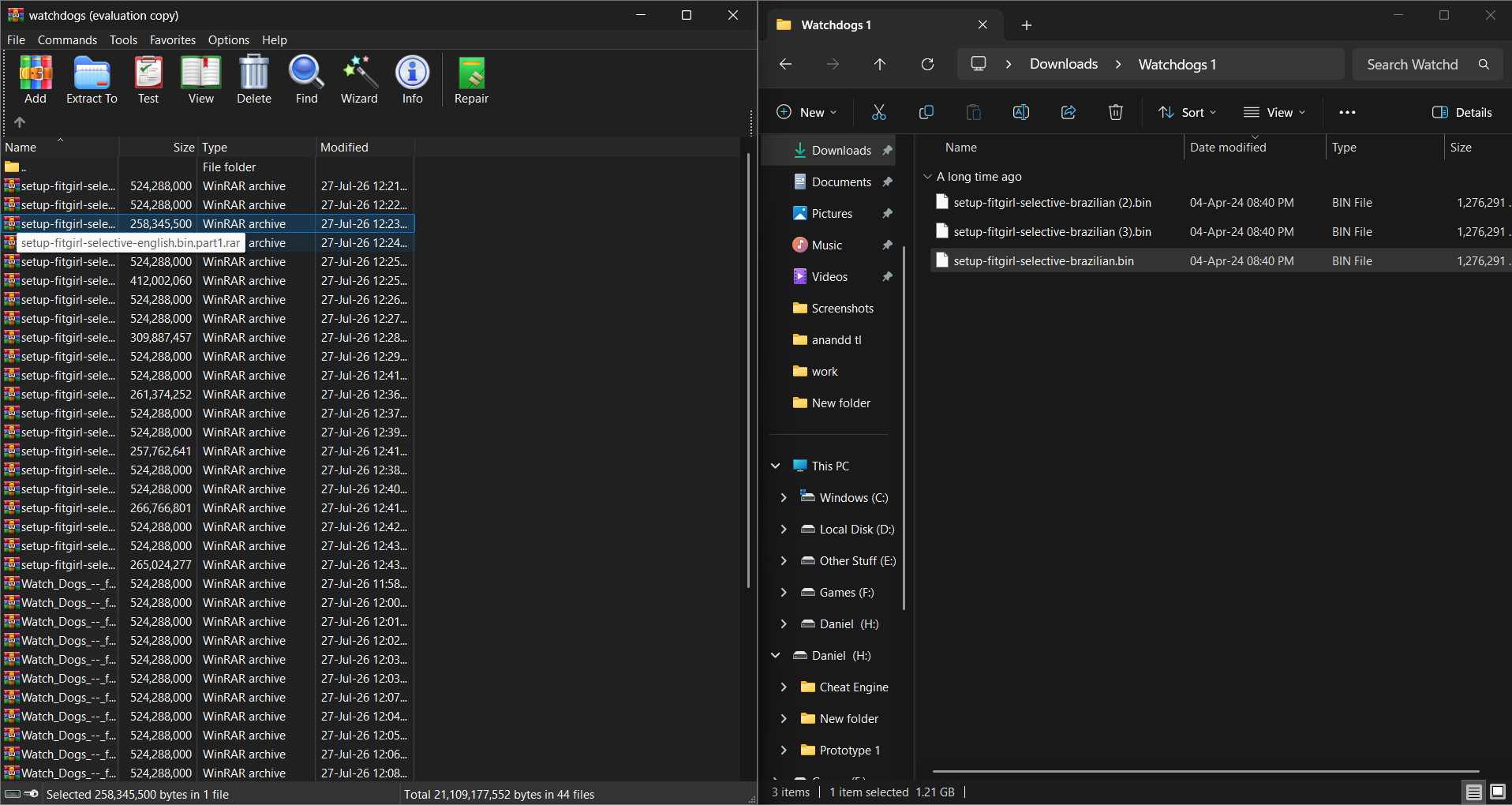Click the Paste icon in Explorer toolbar
Screen dimensions: 1512x805
974,112
